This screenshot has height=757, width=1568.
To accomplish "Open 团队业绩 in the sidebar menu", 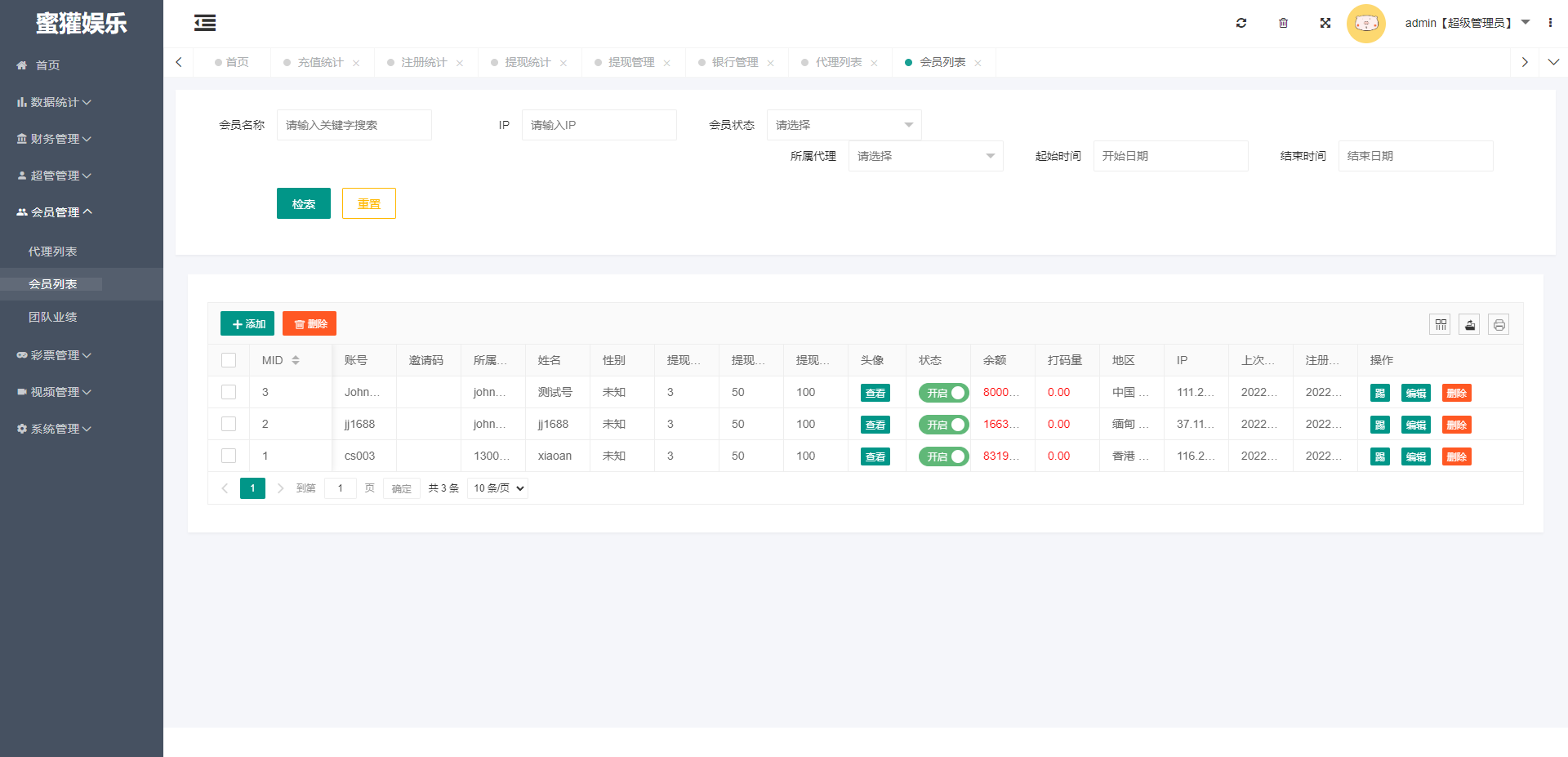I will tap(54, 316).
